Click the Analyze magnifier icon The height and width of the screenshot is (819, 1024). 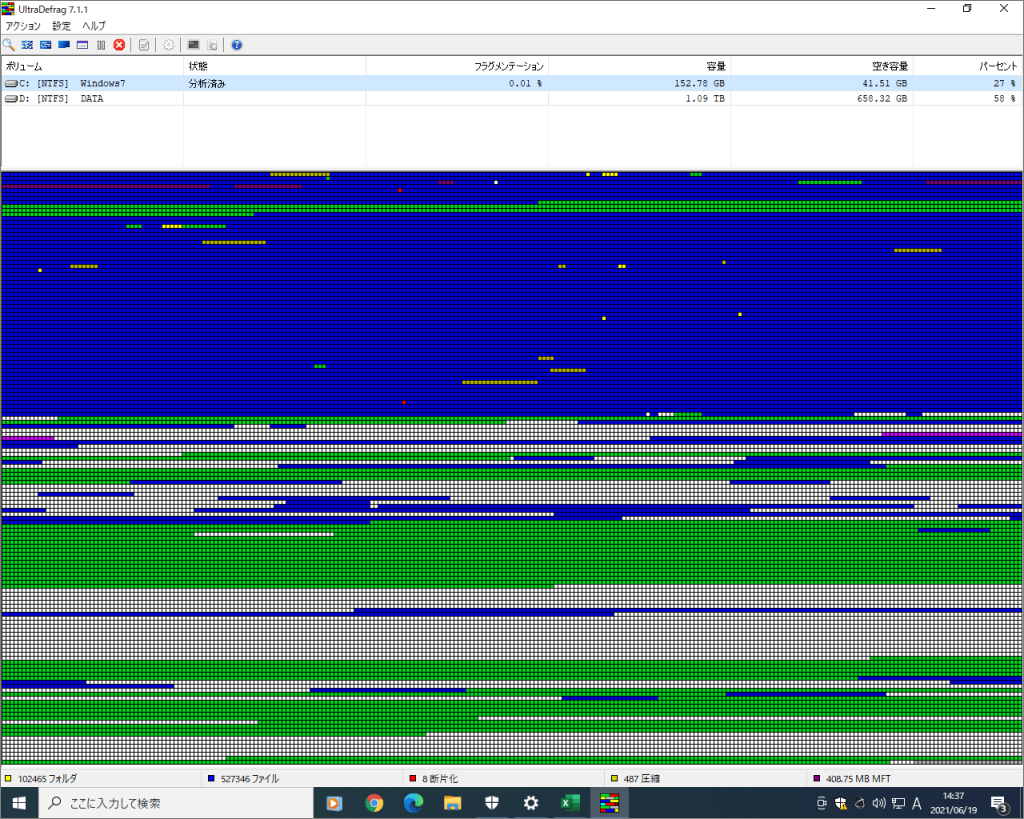coord(8,44)
